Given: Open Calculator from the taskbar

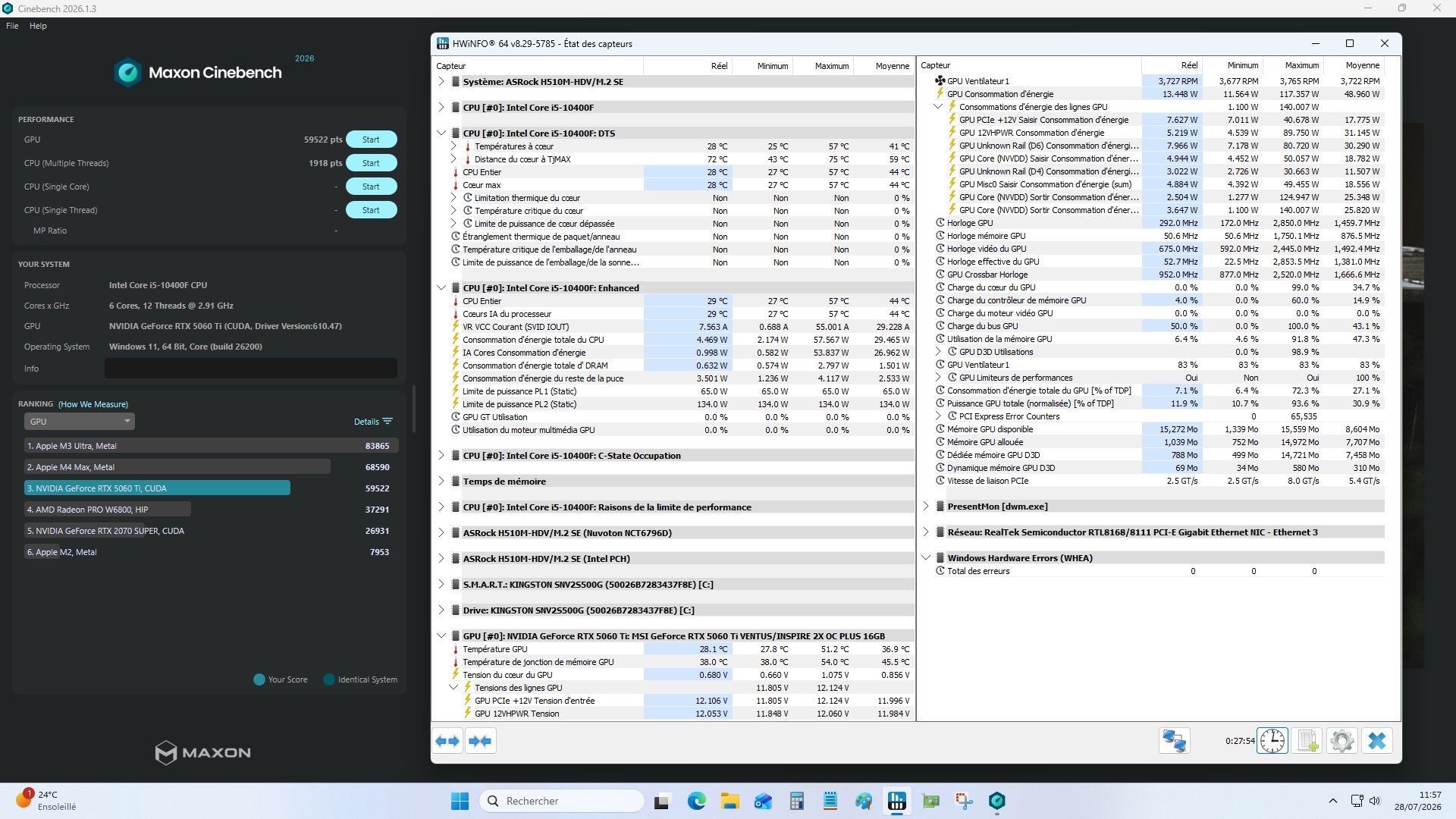Looking at the screenshot, I should [796, 801].
